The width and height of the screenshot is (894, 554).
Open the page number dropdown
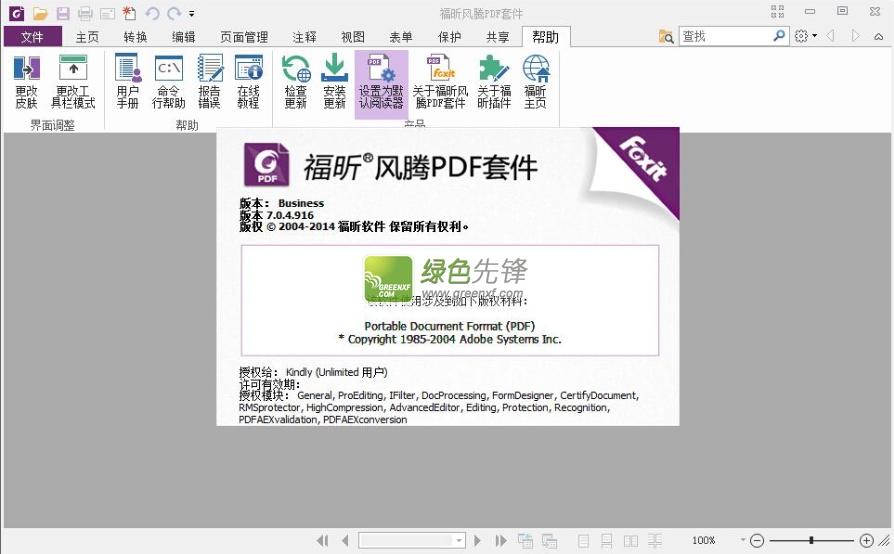pyautogui.click(x=459, y=540)
